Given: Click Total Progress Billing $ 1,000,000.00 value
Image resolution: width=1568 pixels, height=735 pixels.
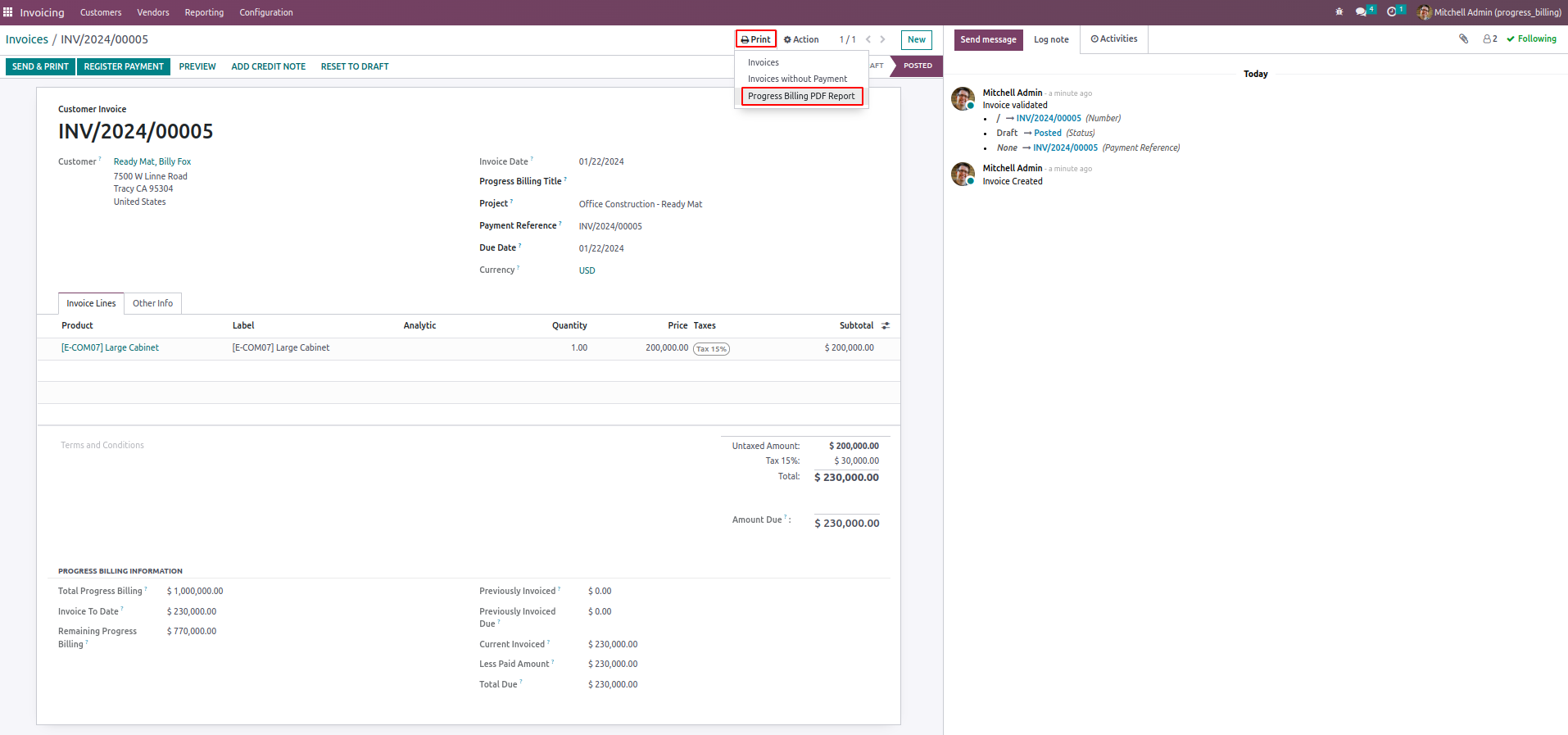Looking at the screenshot, I should (x=195, y=591).
